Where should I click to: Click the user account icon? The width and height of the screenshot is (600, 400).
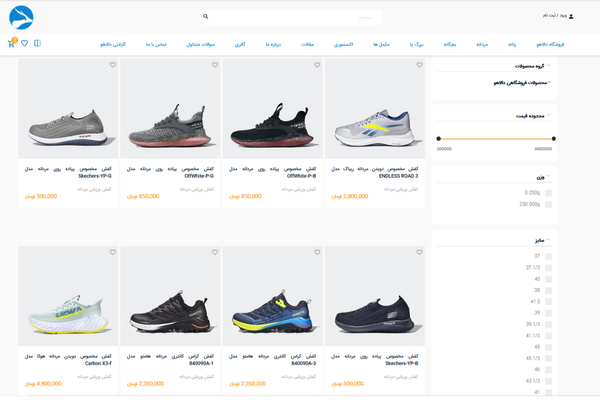click(x=571, y=16)
